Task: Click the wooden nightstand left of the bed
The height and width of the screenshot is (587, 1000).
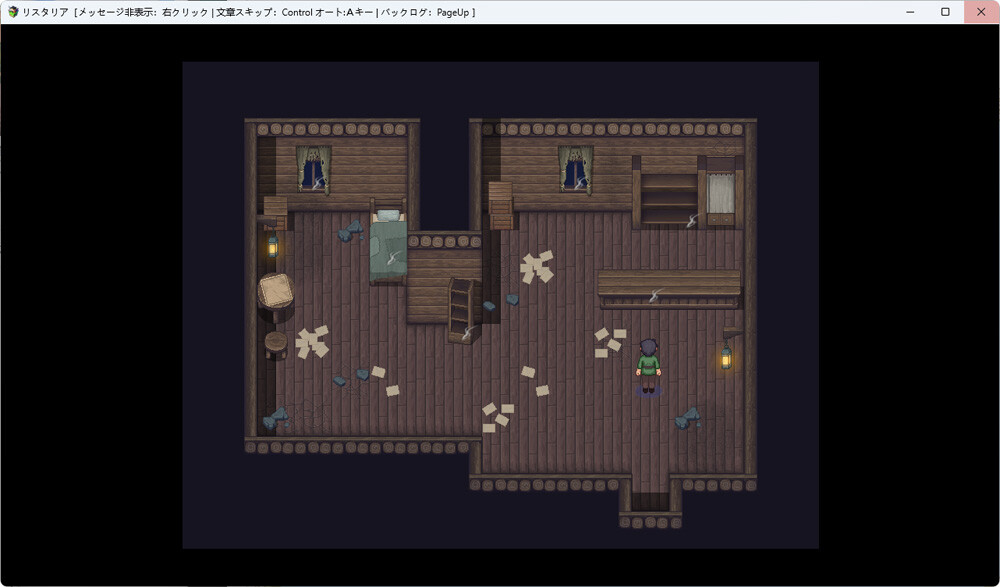Action: coord(276,212)
